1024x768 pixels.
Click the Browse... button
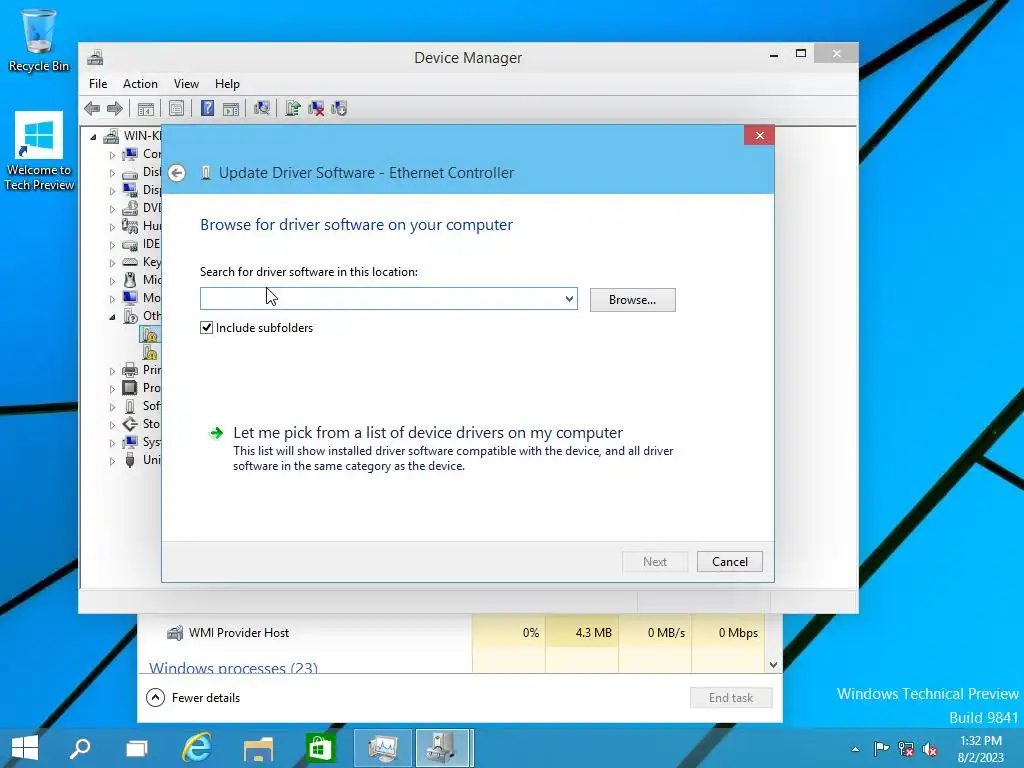click(632, 300)
